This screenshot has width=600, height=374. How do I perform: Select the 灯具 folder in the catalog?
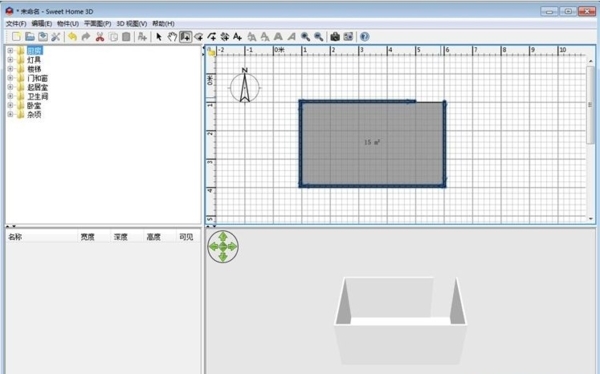coord(29,60)
